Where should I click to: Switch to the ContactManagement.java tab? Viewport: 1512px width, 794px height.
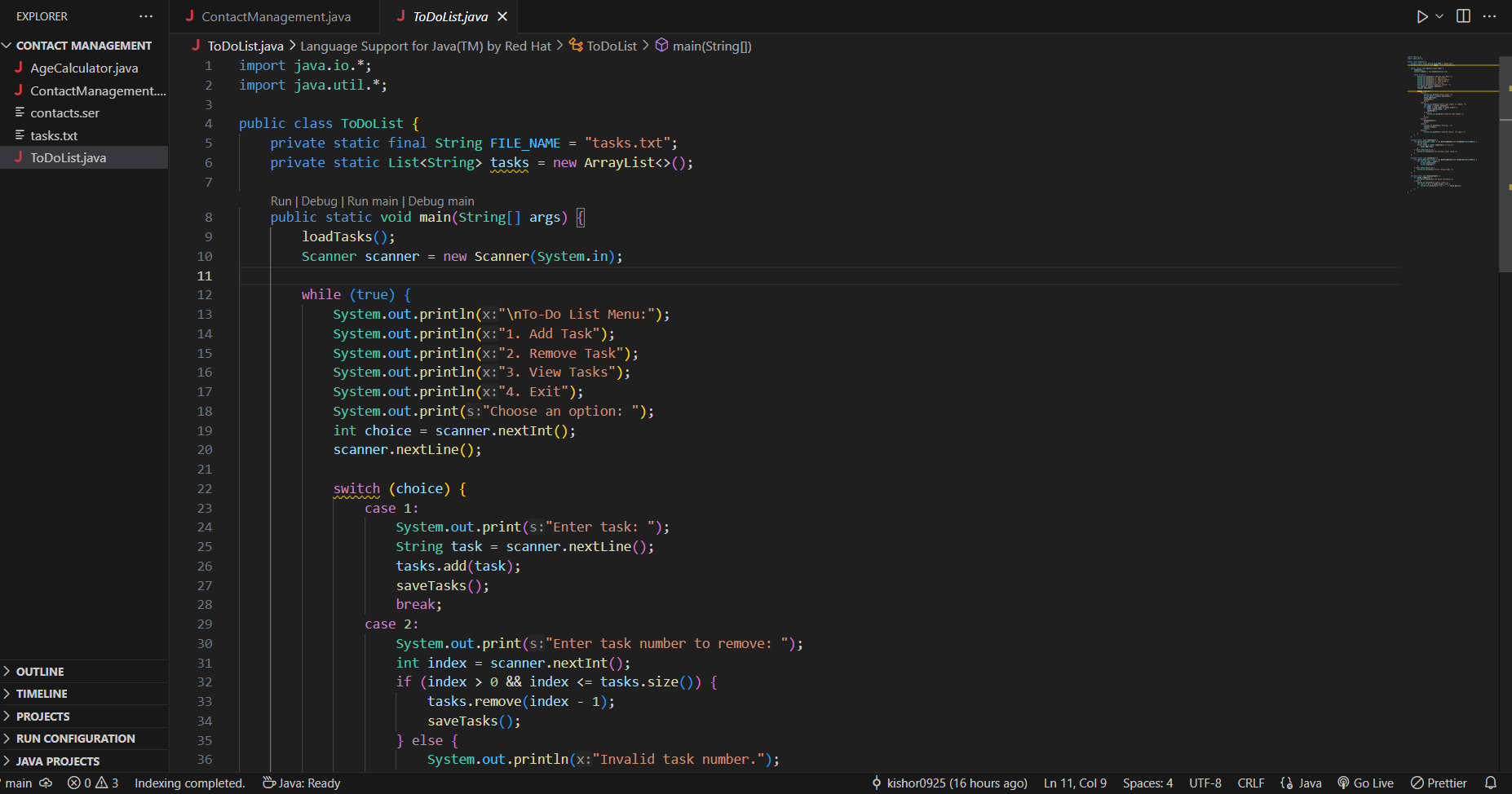[x=276, y=16]
